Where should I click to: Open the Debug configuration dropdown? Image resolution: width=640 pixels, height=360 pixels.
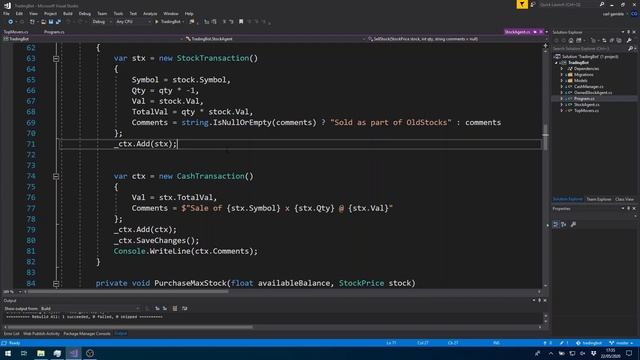click(x=101, y=22)
